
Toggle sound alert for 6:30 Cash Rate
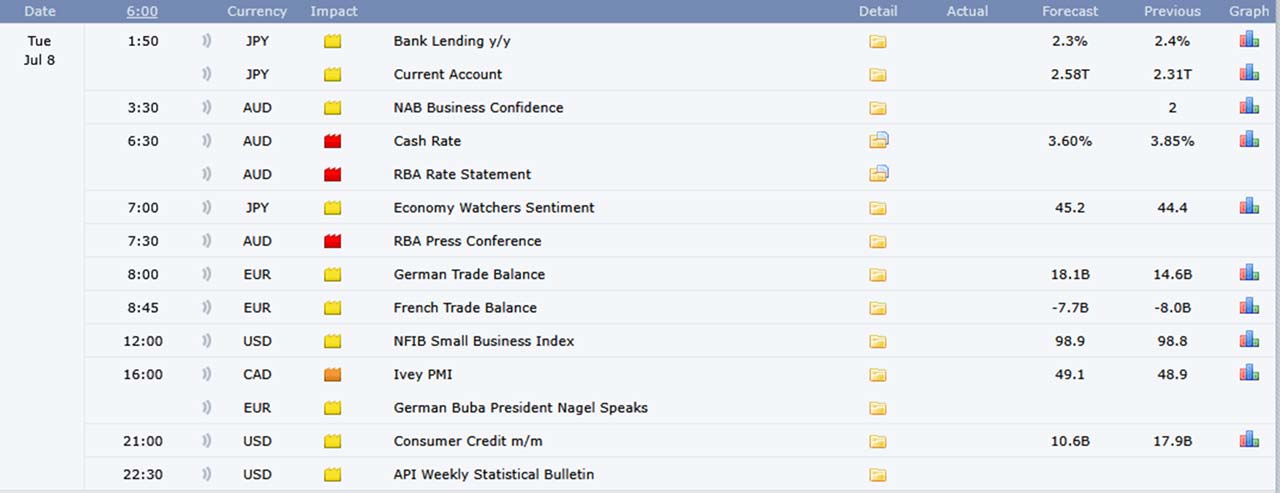pyautogui.click(x=206, y=141)
